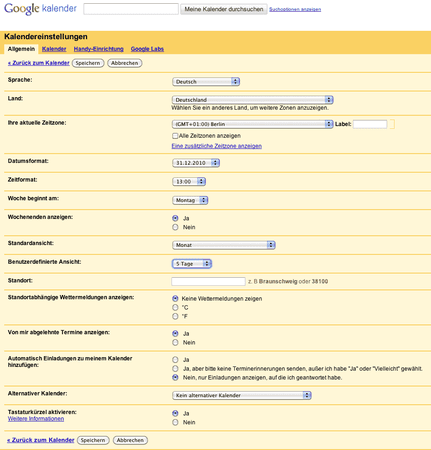Select °C weather unit radio button
Viewport: 431px width, 450px height.
pyautogui.click(x=175, y=307)
